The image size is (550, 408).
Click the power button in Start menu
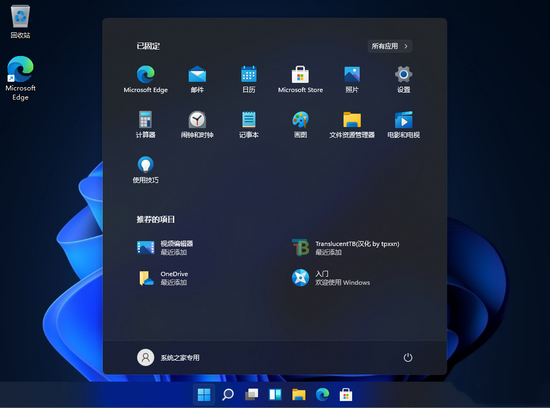408,357
